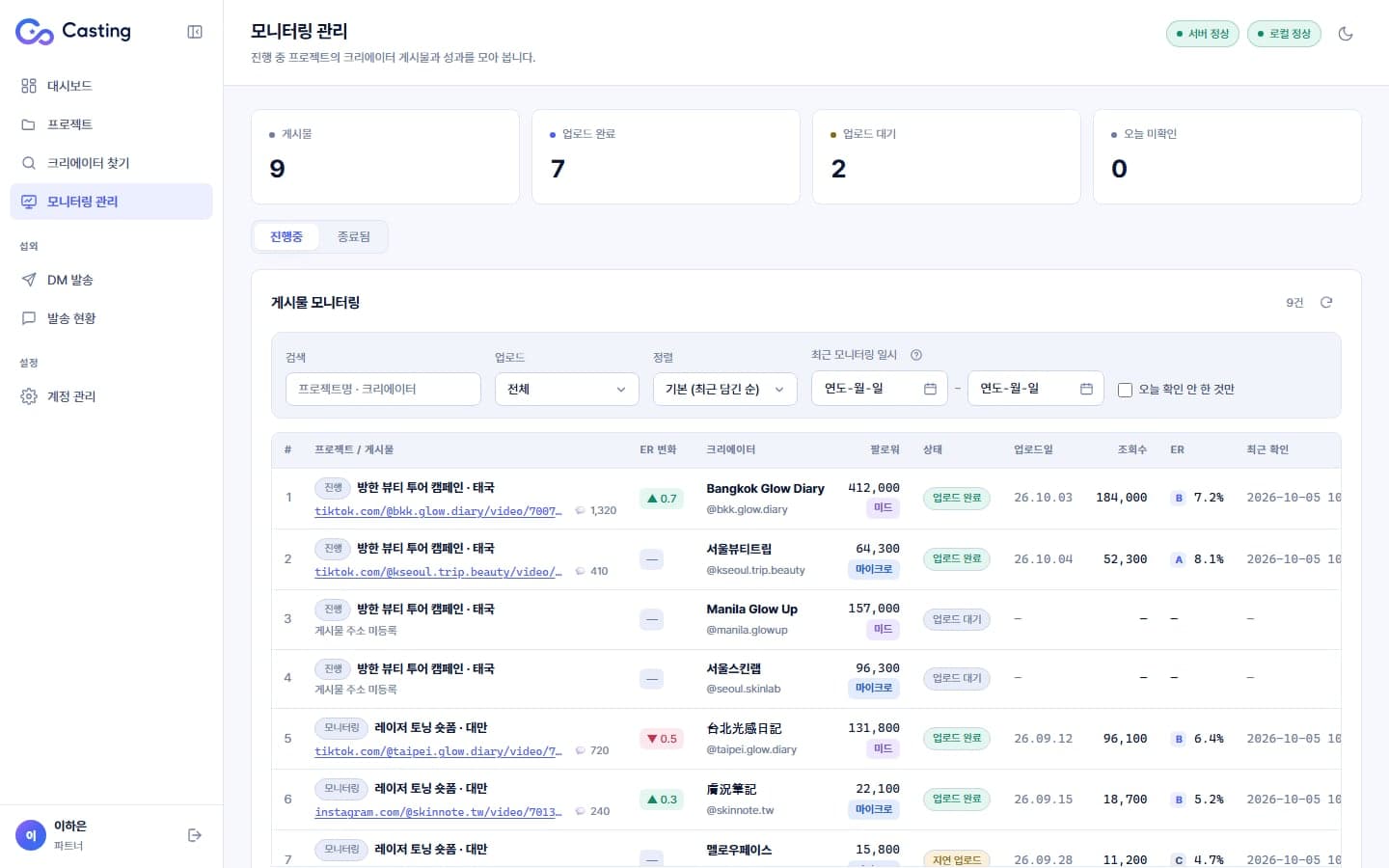Click the 업로드 대기 status for Manila Glow Up
This screenshot has width=1389, height=868.
point(957,619)
